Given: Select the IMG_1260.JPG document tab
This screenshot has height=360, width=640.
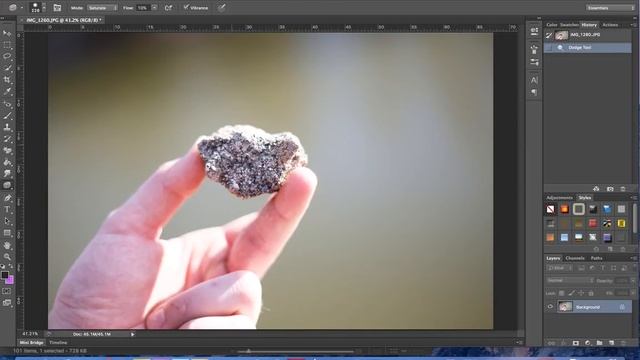Looking at the screenshot, I should click(63, 20).
